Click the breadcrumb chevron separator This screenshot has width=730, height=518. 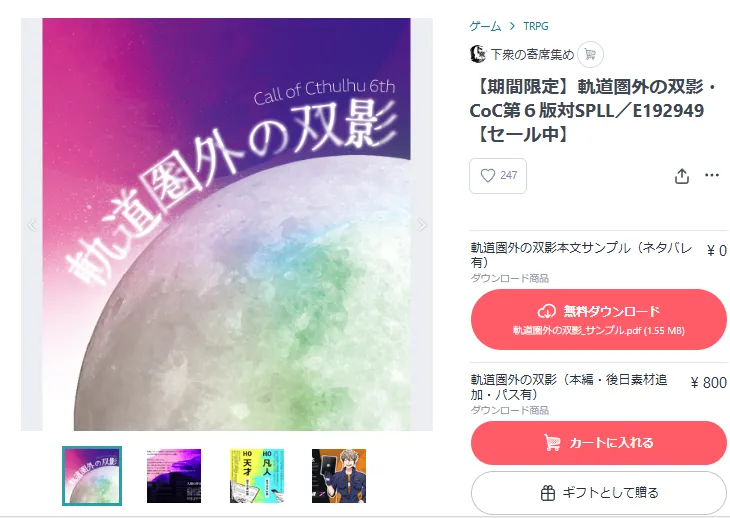tap(512, 26)
